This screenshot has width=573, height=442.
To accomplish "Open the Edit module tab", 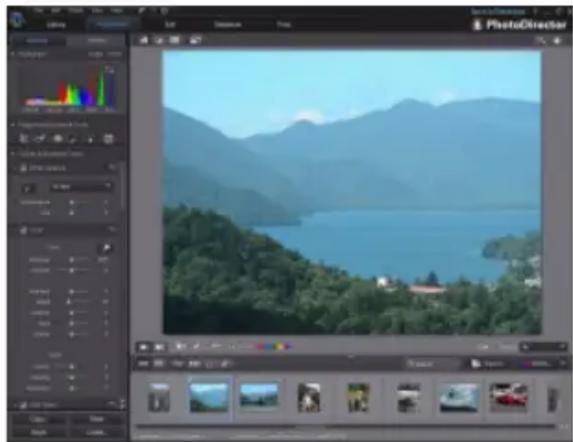I will tap(170, 24).
